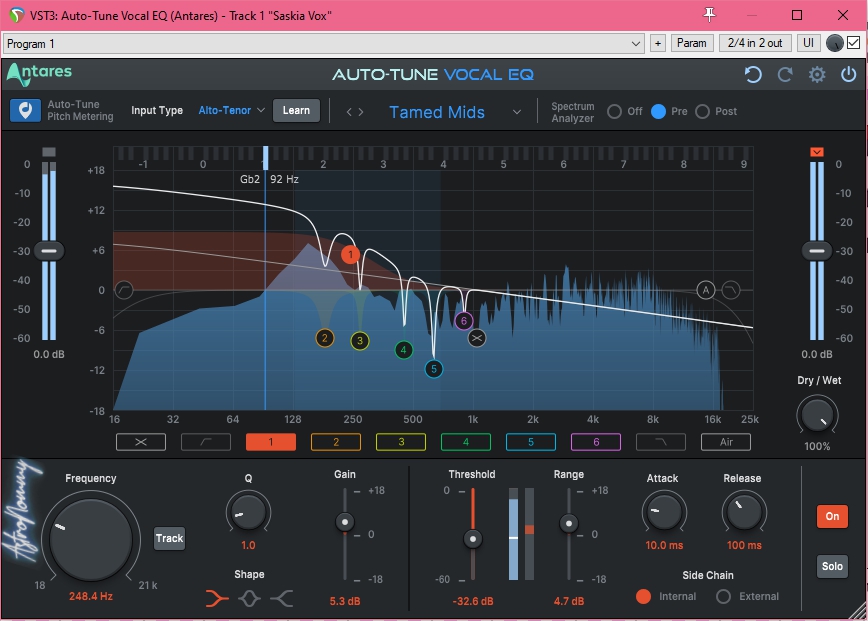Image resolution: width=868 pixels, height=621 pixels.
Task: Click the Threshold slider handle
Action: [x=473, y=539]
